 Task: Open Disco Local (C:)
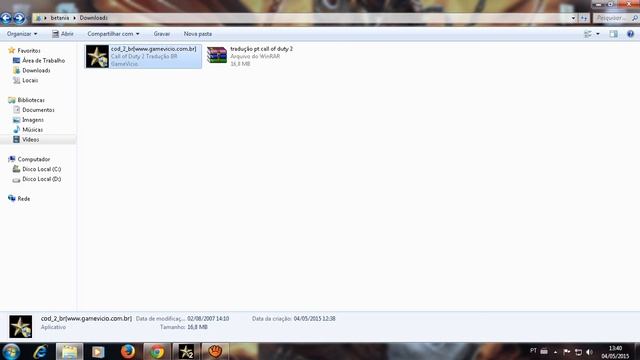tap(42, 169)
